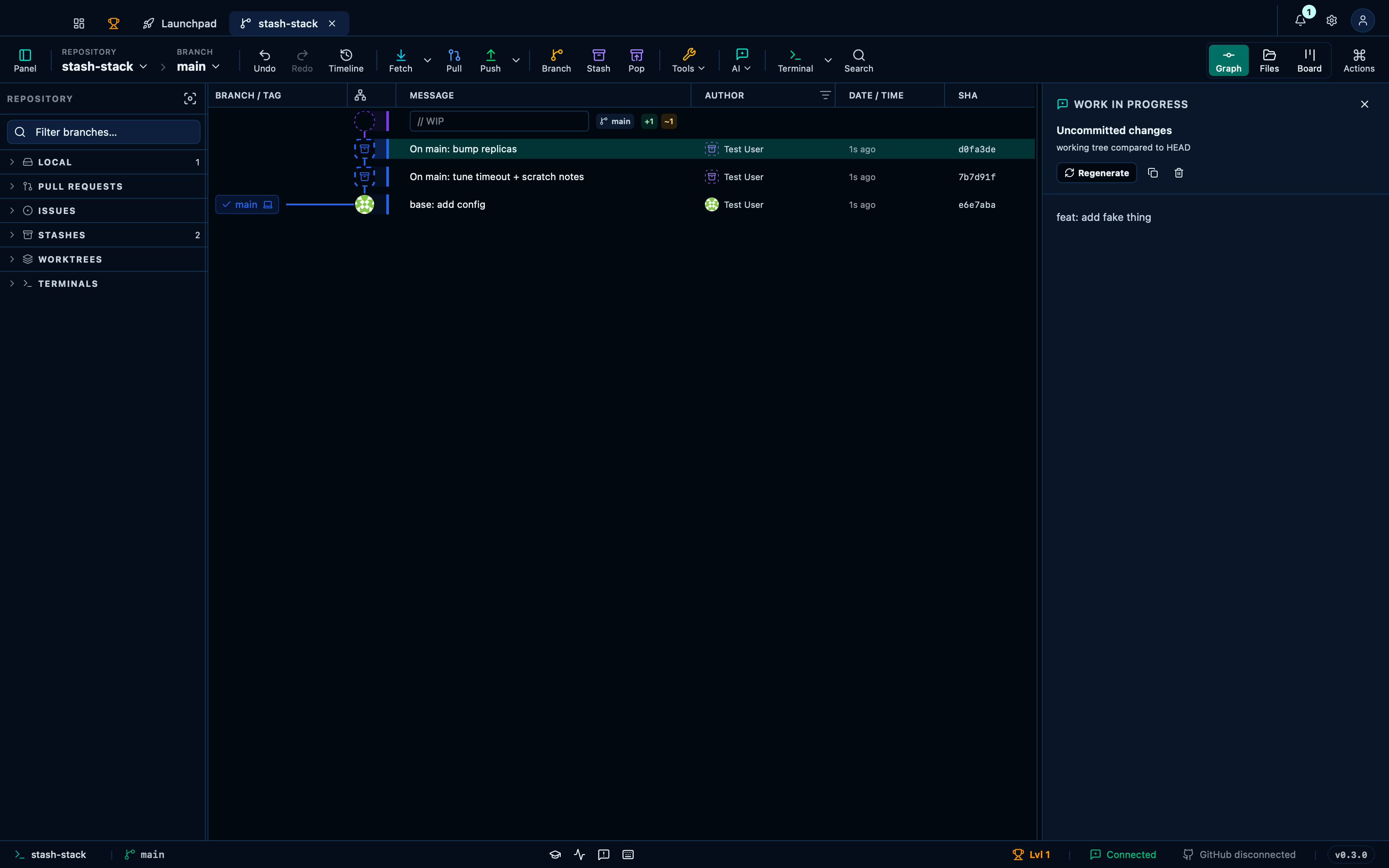Click the Undo toolbar icon
The image size is (1389, 868).
265,60
